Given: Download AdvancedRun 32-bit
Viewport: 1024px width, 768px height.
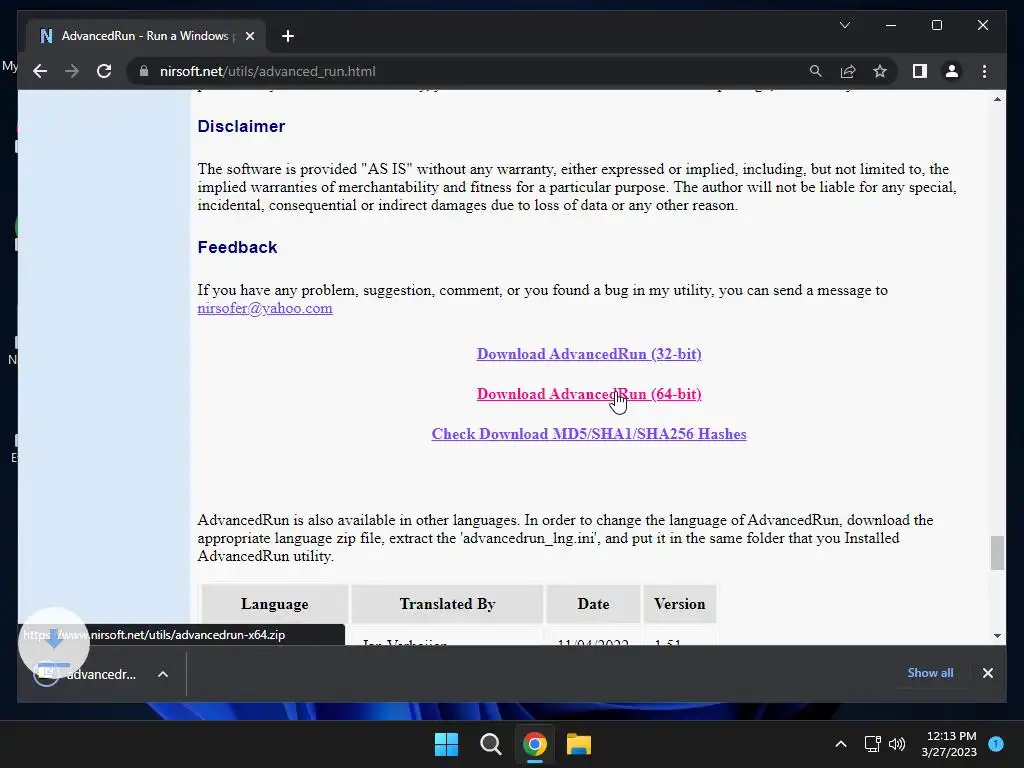Looking at the screenshot, I should (589, 354).
